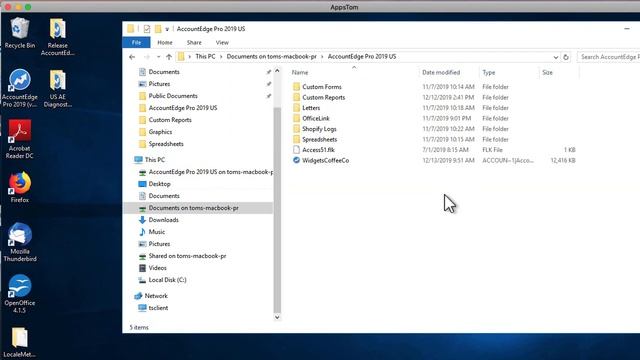Click the Local Disk (C:) drive icon
This screenshot has width=640, height=360.
pyautogui.click(x=142, y=280)
